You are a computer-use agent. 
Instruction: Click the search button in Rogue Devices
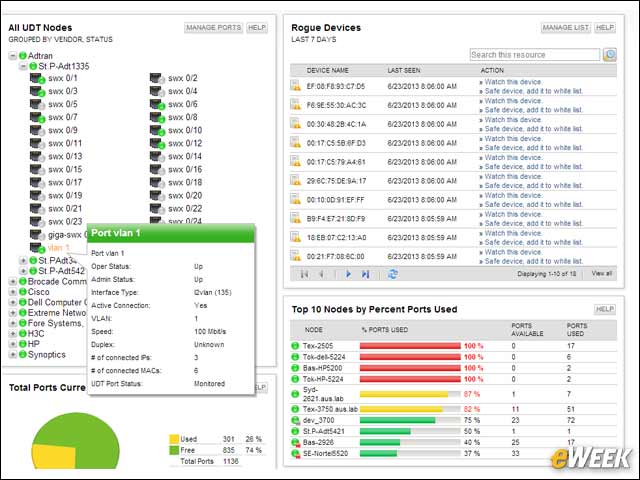pos(610,55)
